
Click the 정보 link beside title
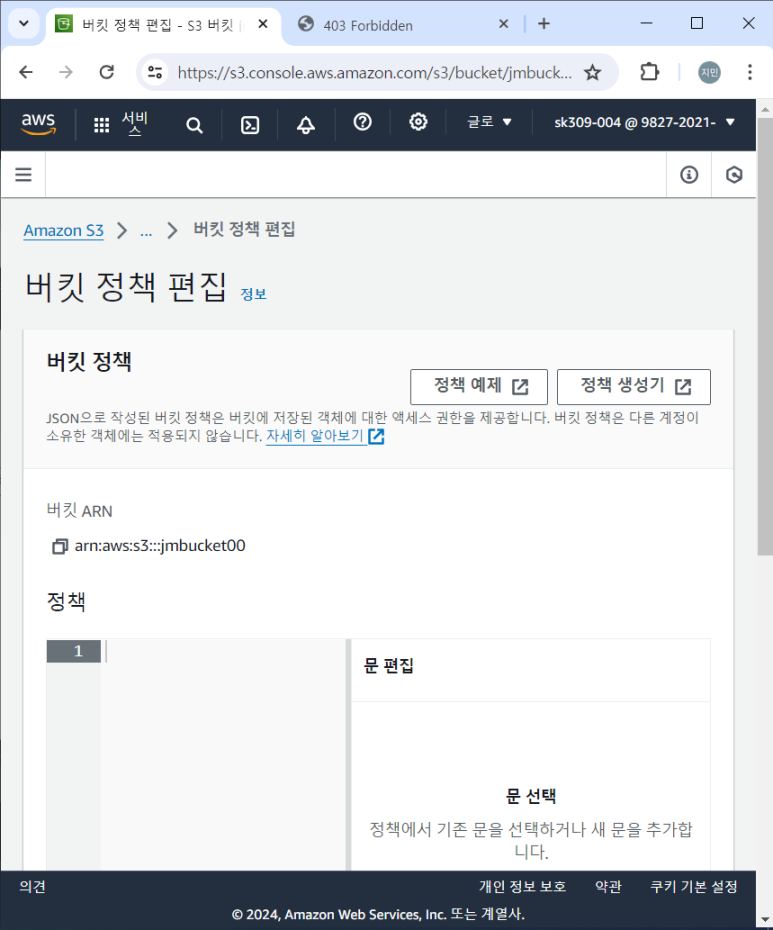pyautogui.click(x=254, y=294)
